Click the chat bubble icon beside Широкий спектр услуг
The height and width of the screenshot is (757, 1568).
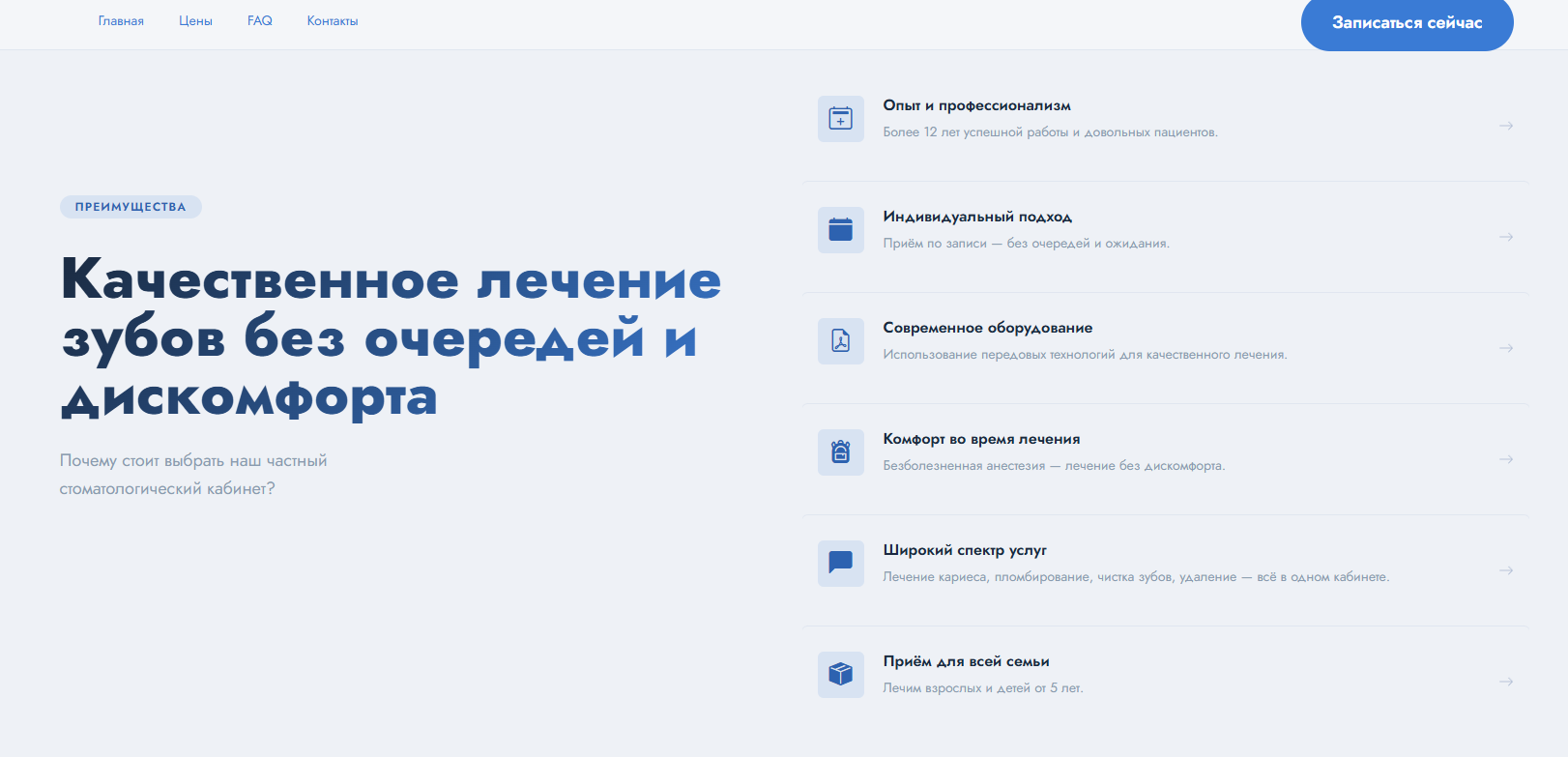click(840, 564)
